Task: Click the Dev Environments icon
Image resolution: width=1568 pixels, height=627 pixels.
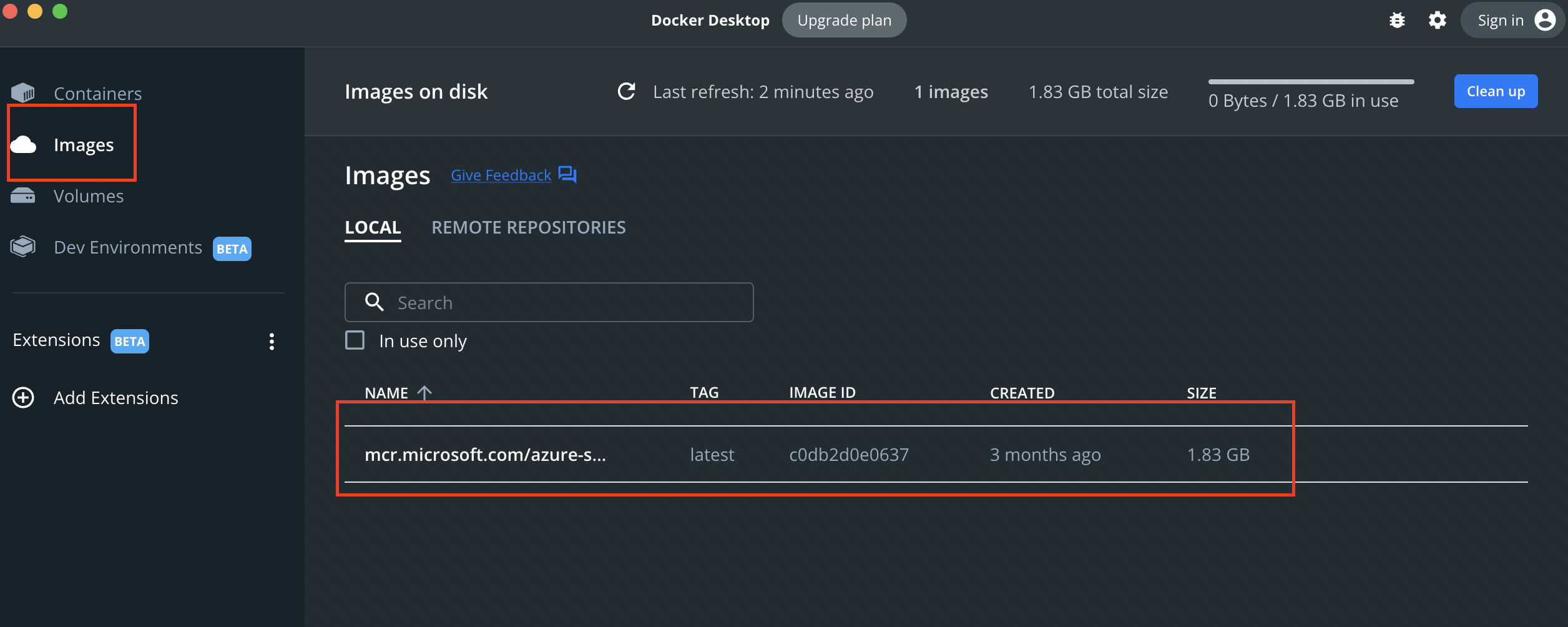Action: [x=23, y=247]
